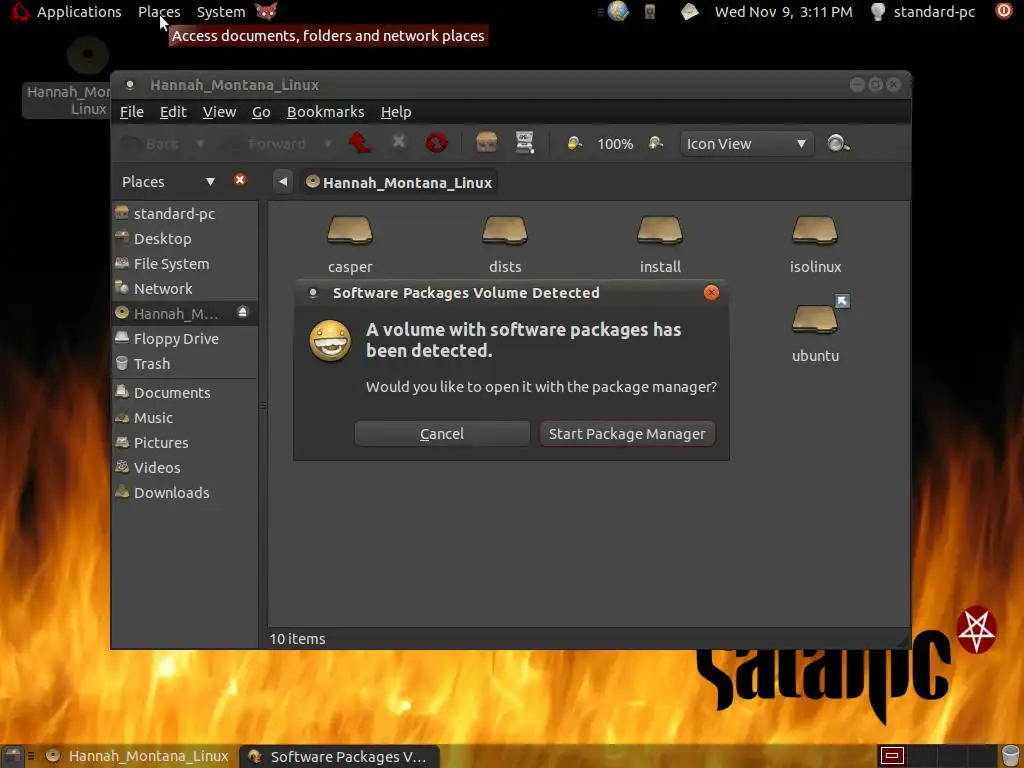Click the Show Desktop icon in the bottom panel
This screenshot has width=1024, height=768.
12,756
